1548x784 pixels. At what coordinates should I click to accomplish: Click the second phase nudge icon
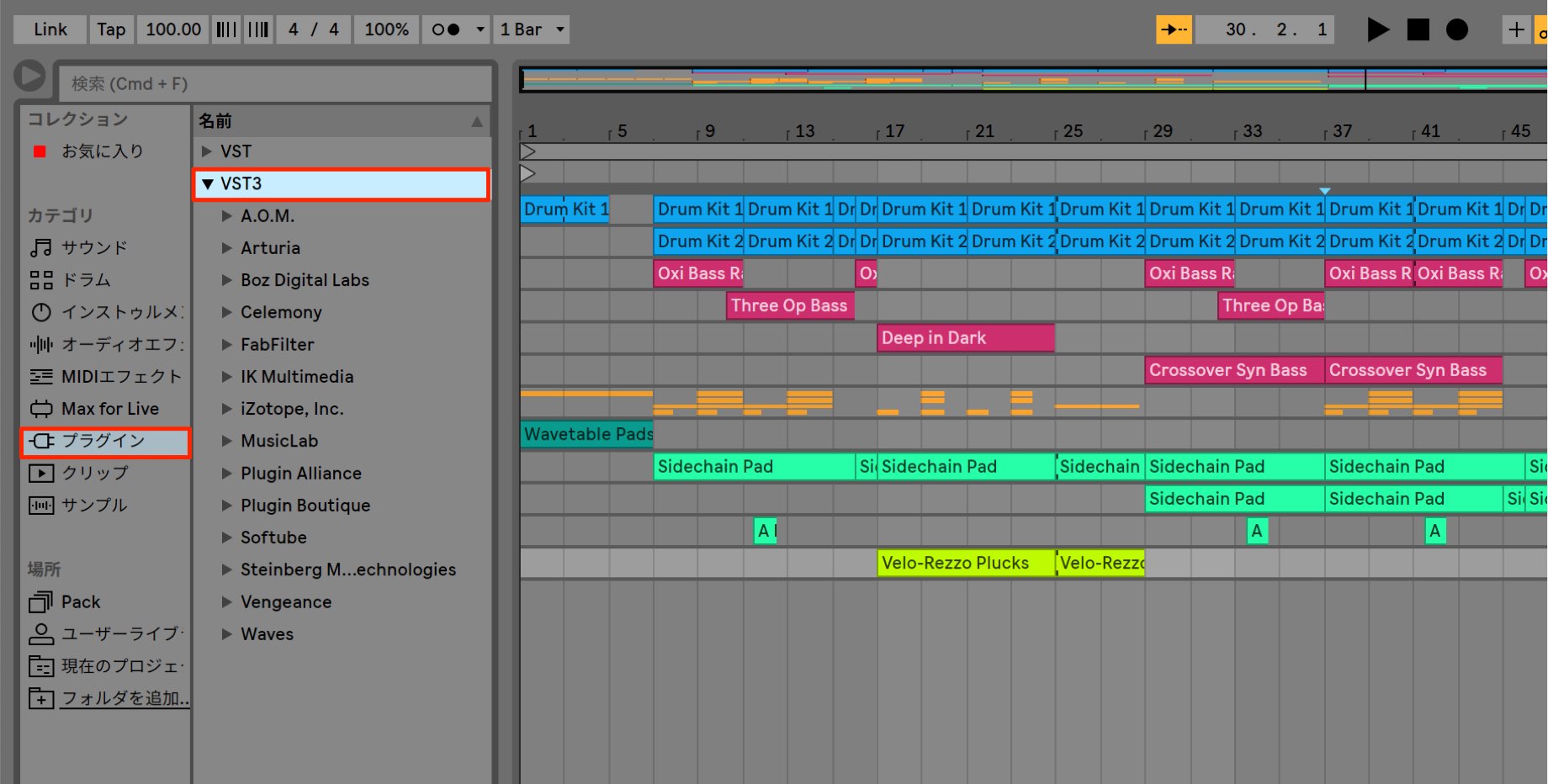(x=258, y=29)
